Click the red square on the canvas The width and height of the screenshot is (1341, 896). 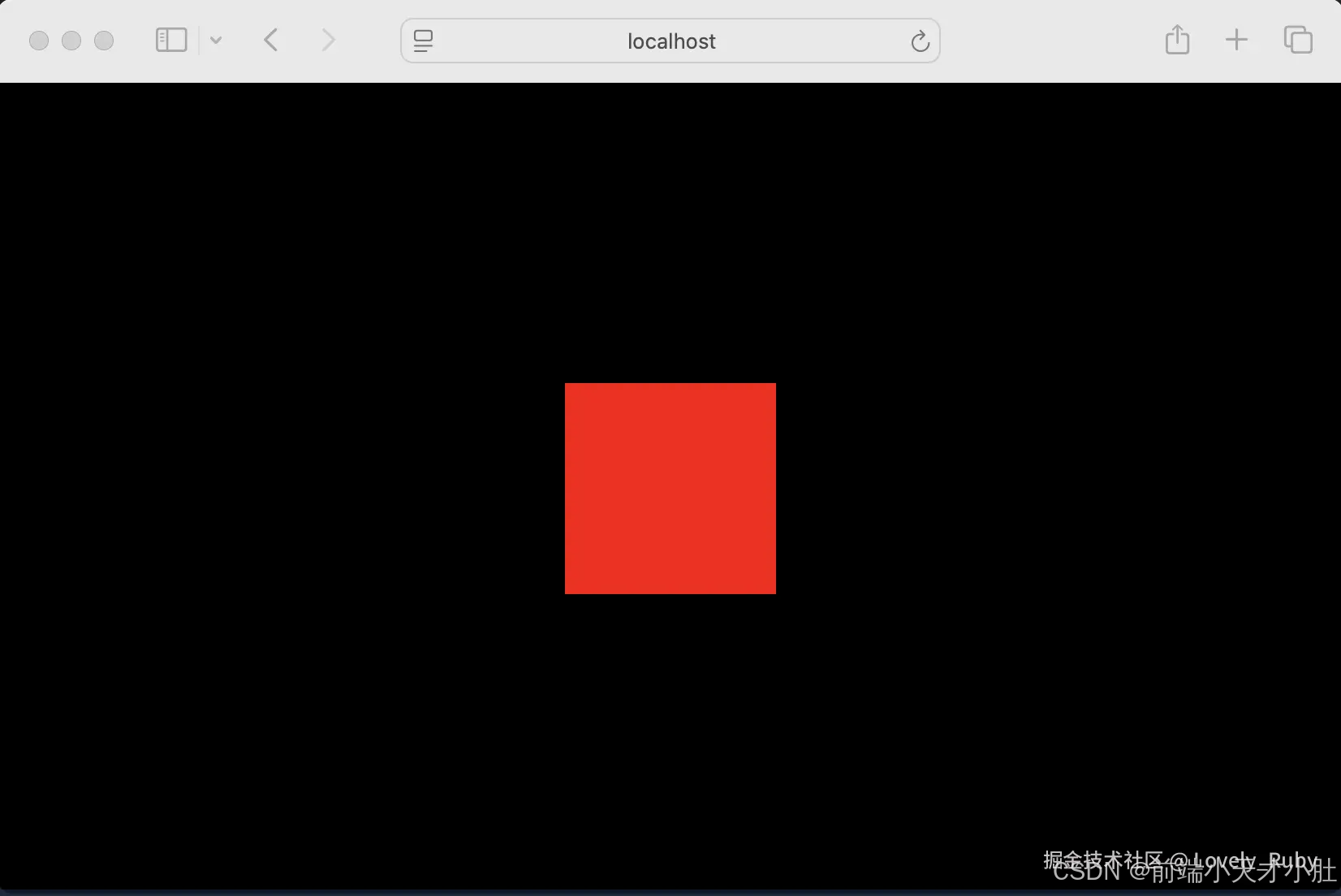coord(670,489)
